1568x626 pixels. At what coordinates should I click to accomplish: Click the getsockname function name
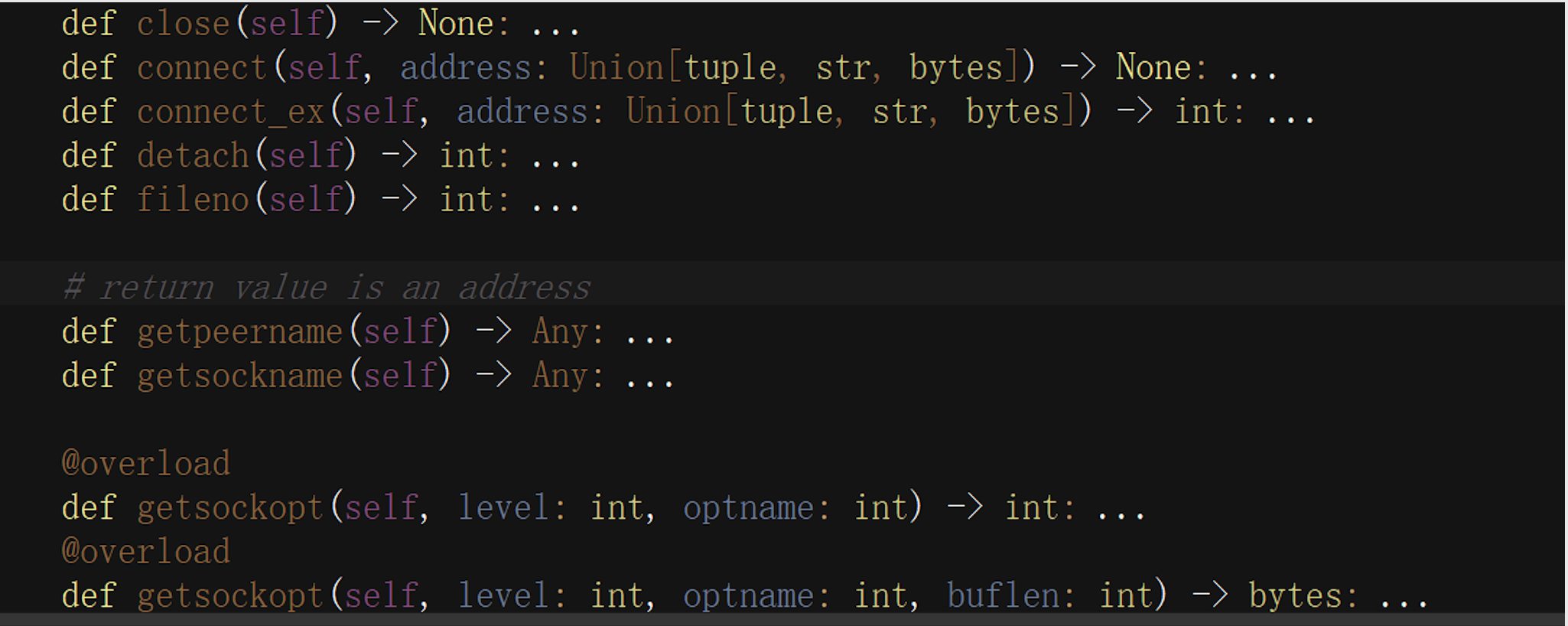point(240,376)
